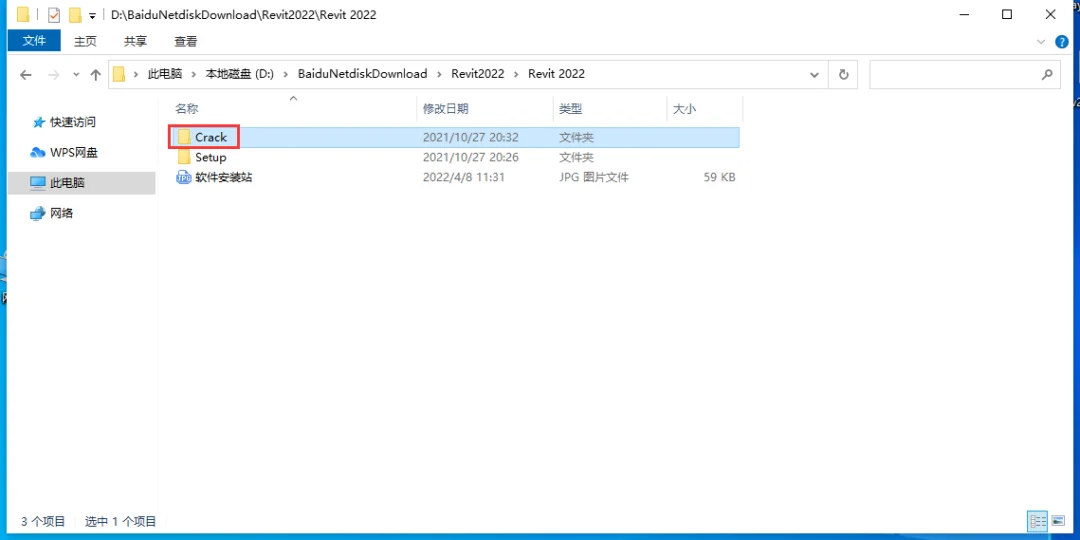Image resolution: width=1080 pixels, height=540 pixels.
Task: Open 网络 network icon in sidebar
Action: tap(39, 214)
